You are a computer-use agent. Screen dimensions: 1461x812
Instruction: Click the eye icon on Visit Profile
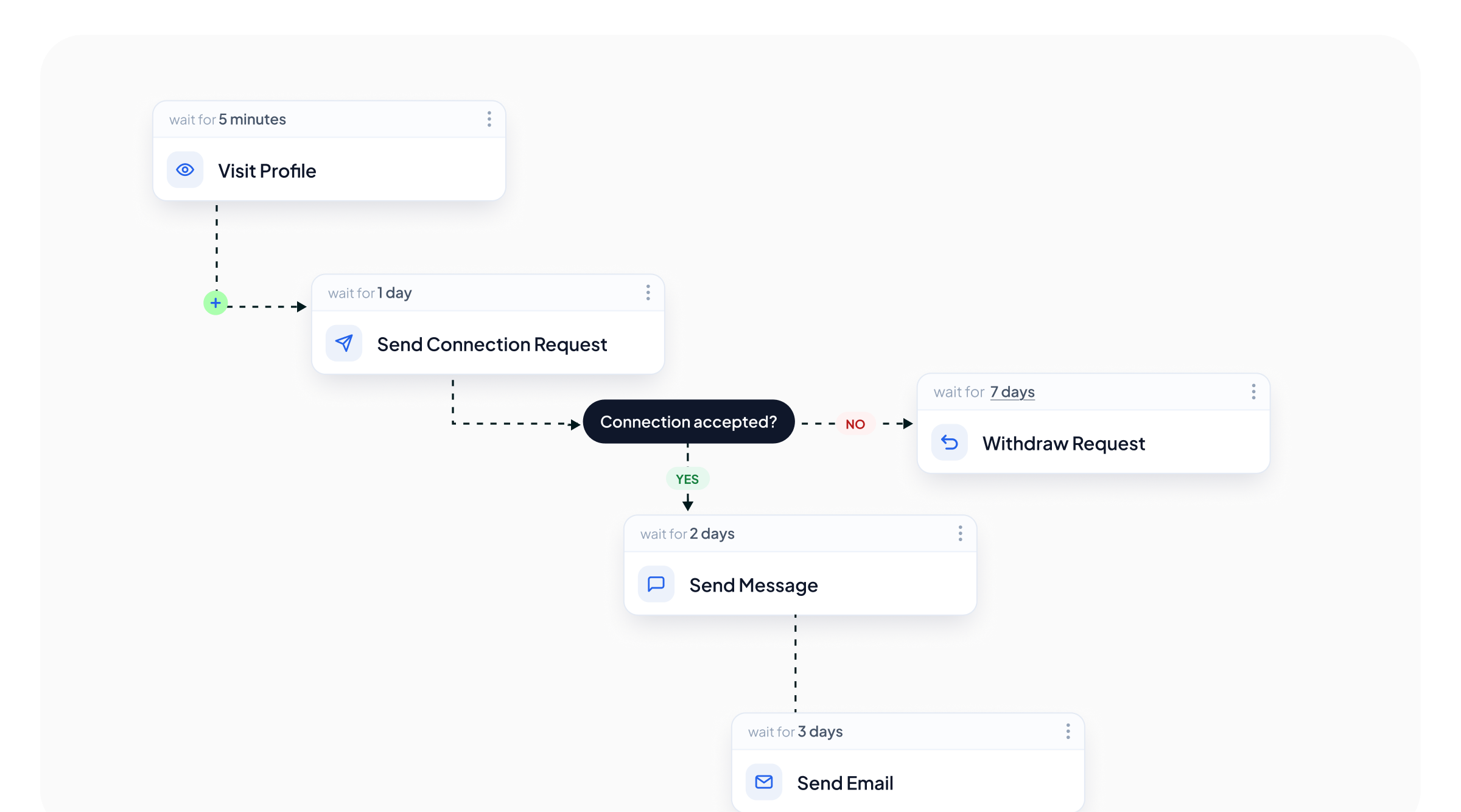point(185,170)
